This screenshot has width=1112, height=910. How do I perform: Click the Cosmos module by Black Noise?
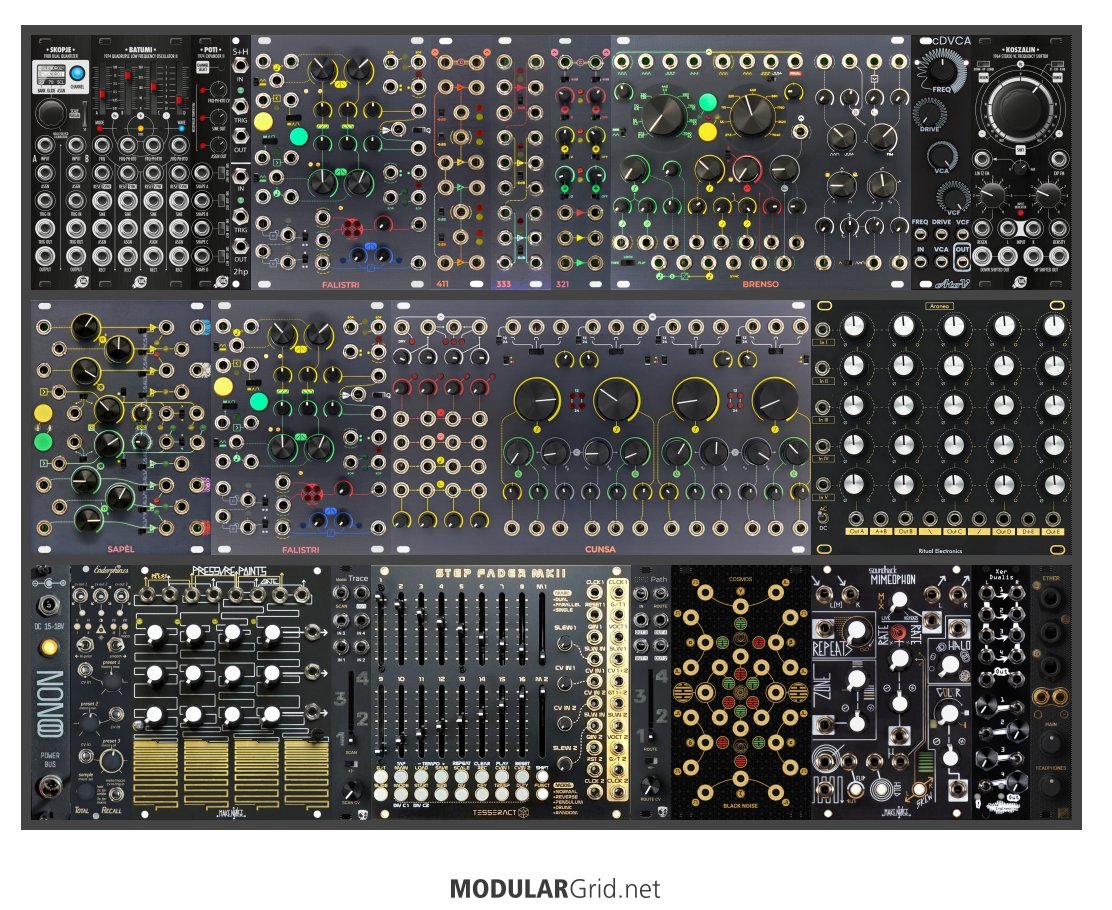[x=740, y=693]
